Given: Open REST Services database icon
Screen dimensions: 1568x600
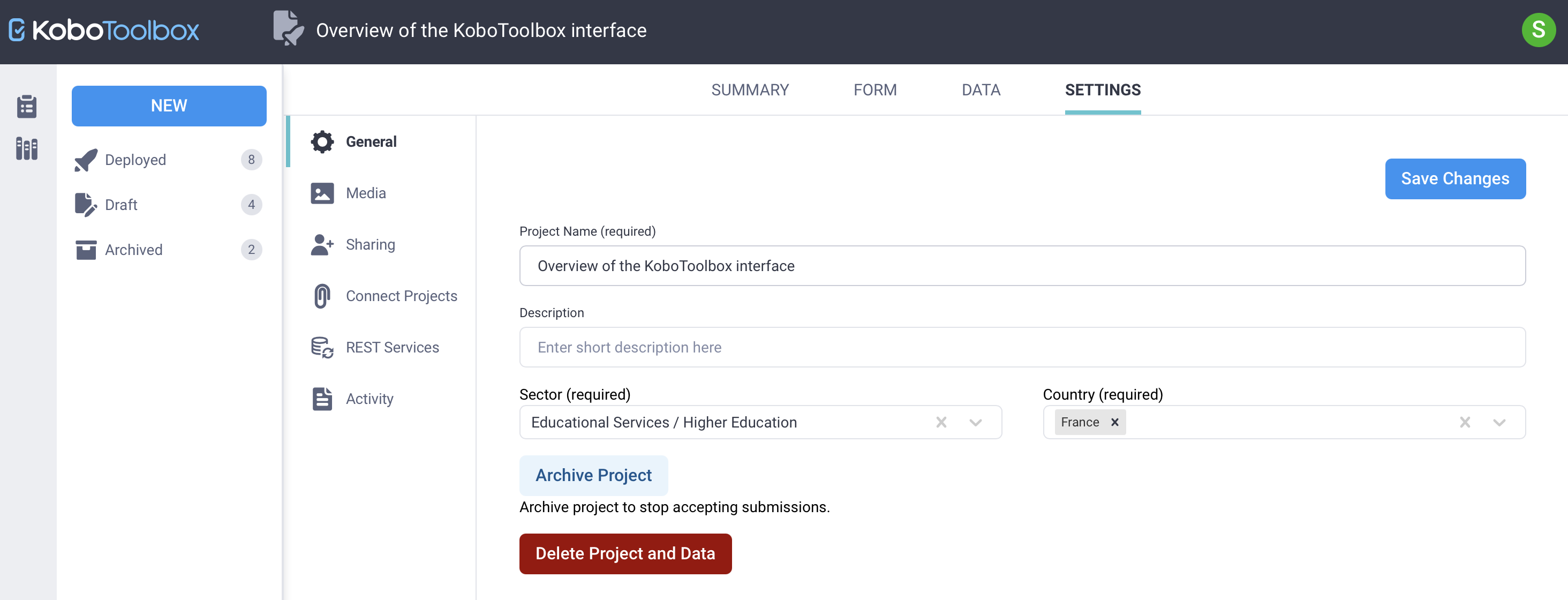Looking at the screenshot, I should tap(322, 348).
